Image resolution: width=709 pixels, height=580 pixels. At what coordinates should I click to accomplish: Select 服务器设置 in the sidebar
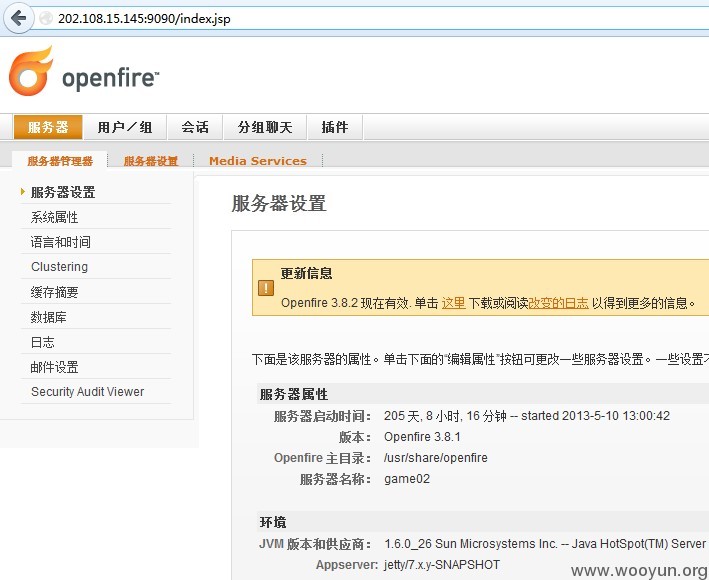(63, 192)
